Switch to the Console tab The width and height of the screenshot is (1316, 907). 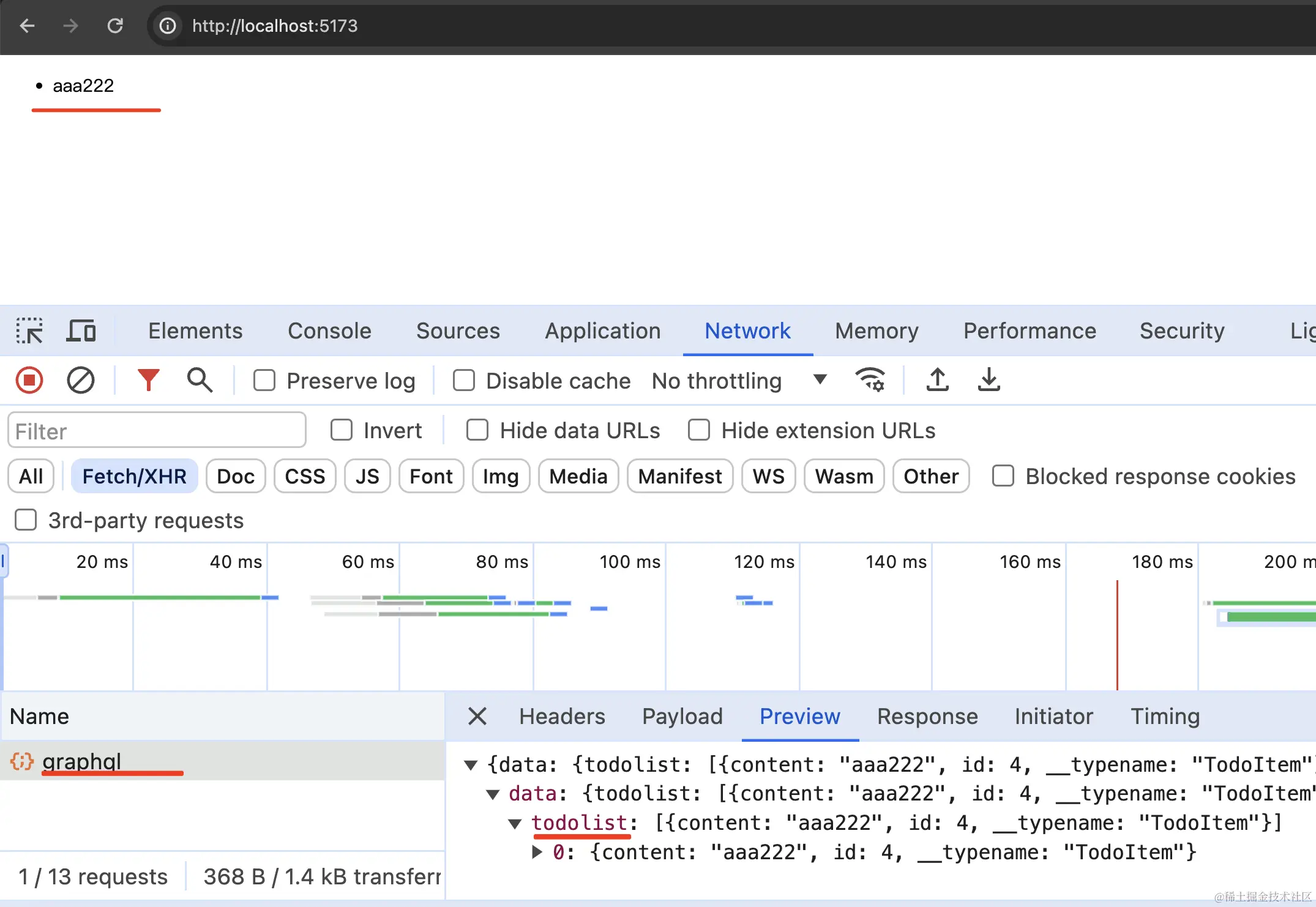329,331
